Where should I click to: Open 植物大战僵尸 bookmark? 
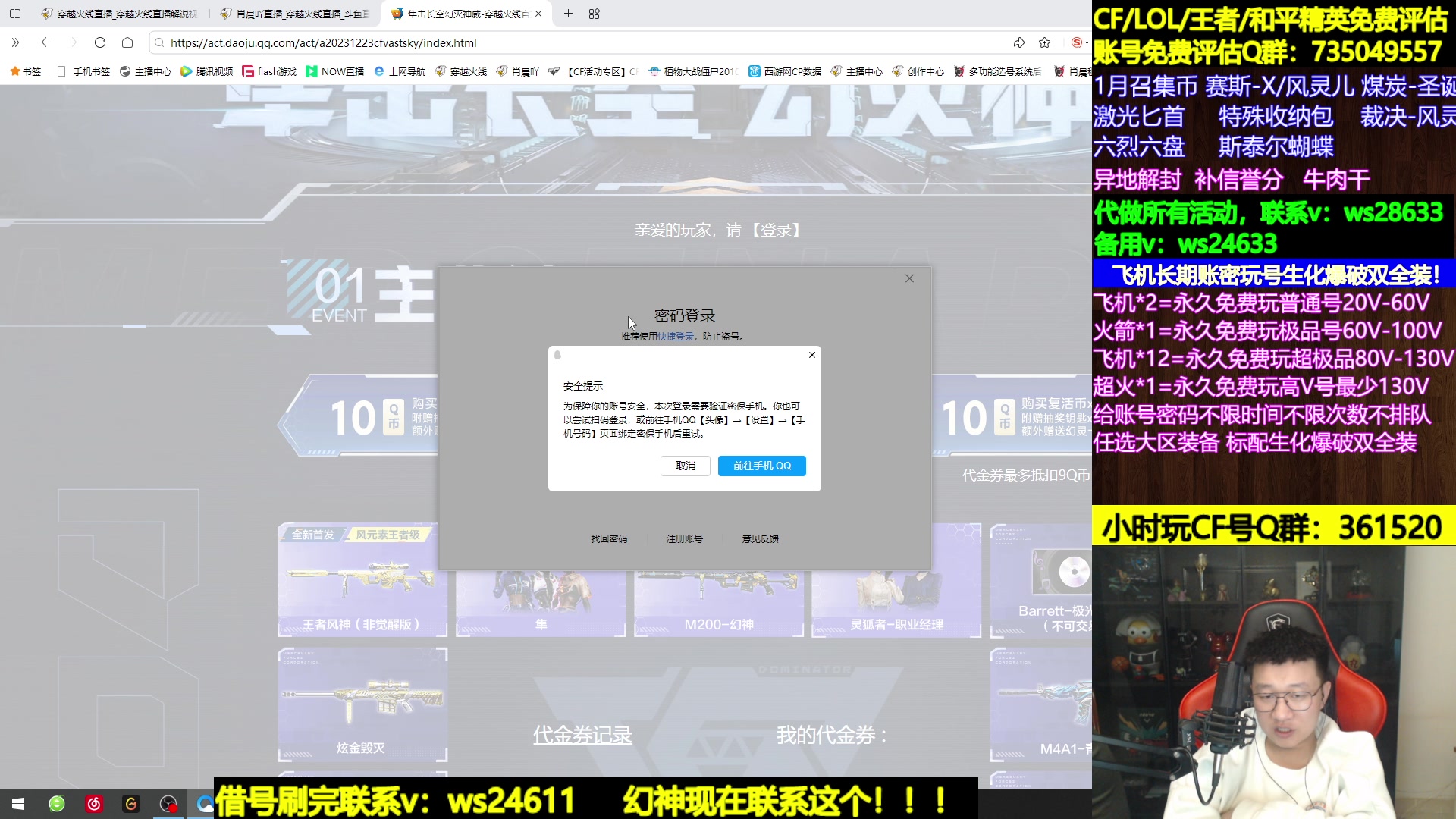pyautogui.click(x=693, y=71)
